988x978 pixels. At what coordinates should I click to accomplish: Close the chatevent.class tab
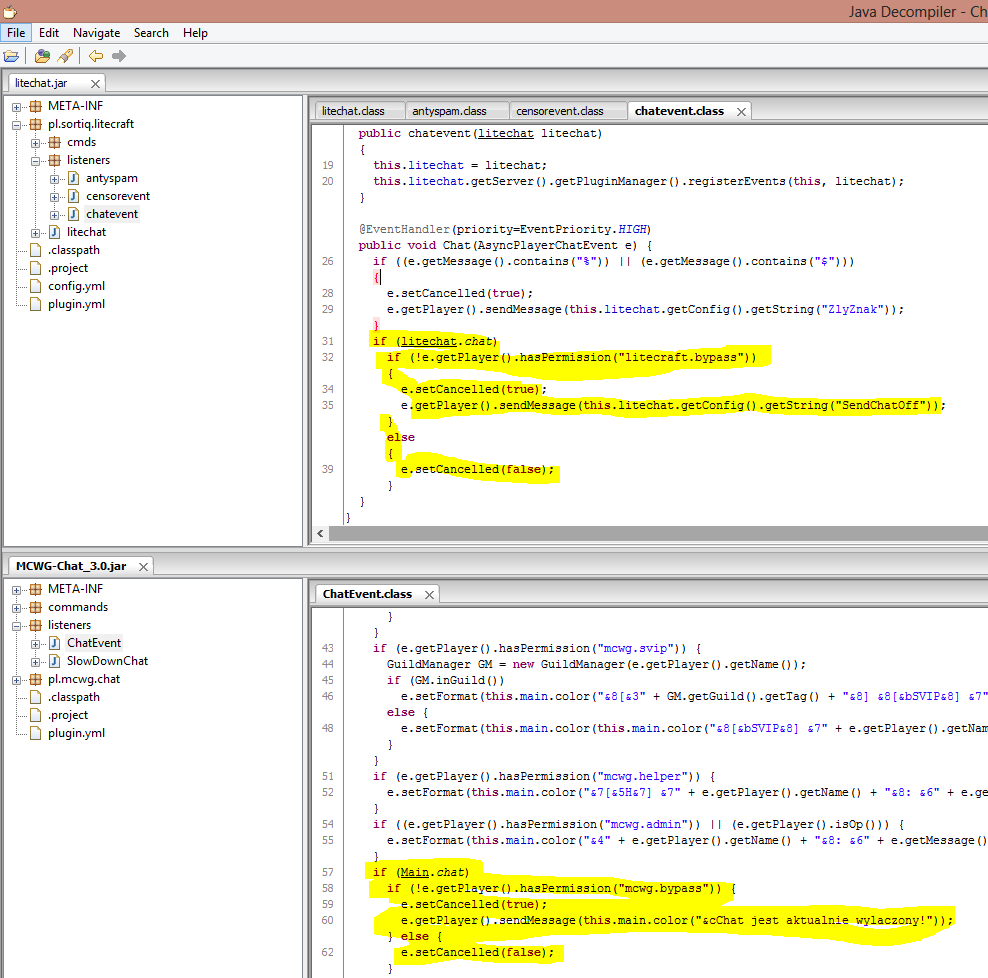742,112
